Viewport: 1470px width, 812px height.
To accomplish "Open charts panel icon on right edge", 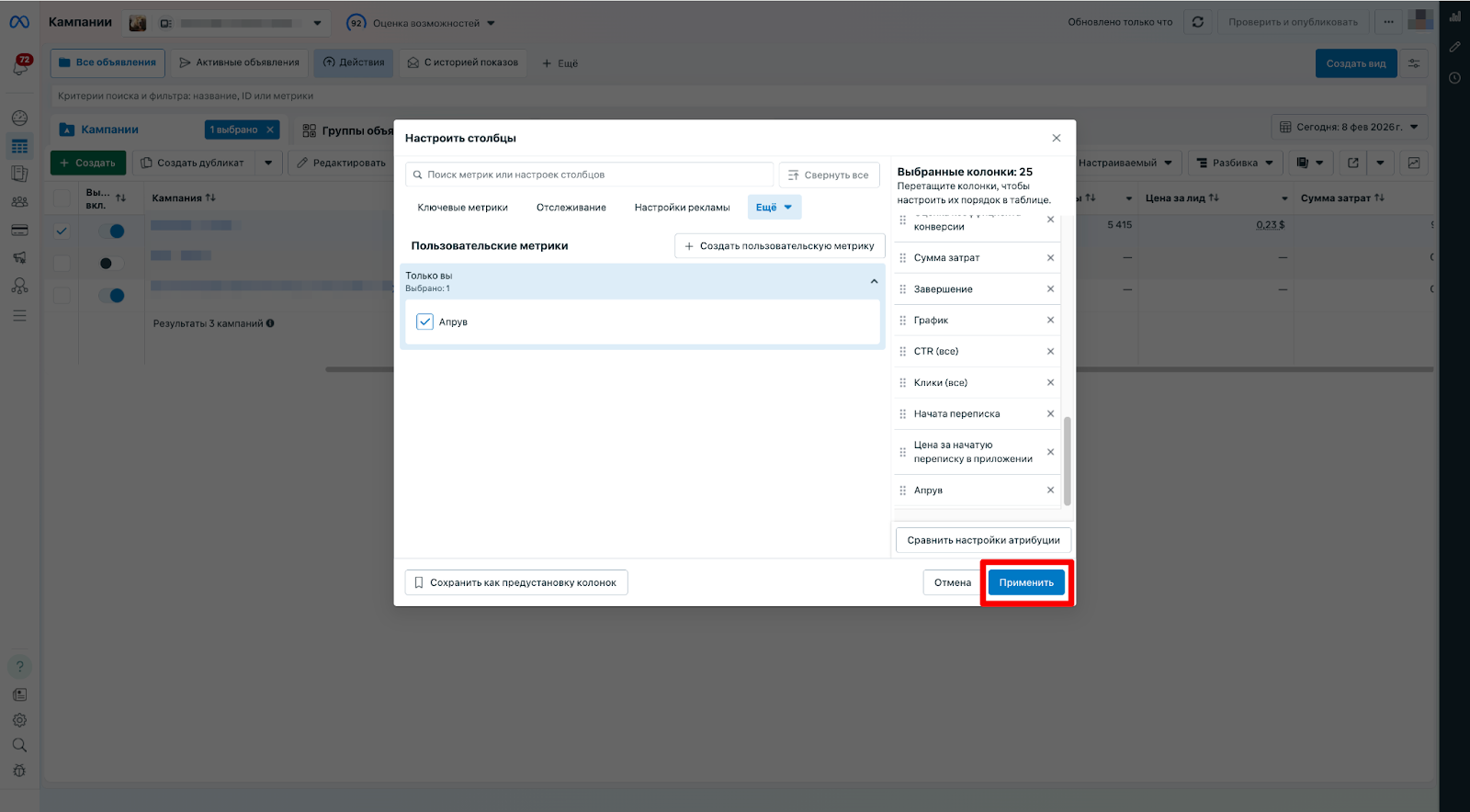I will point(1454,17).
